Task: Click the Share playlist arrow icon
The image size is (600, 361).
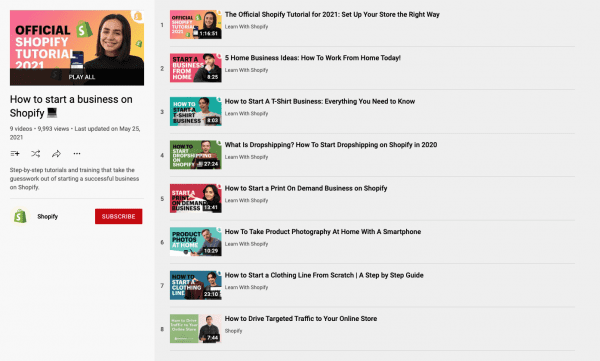Action: pyautogui.click(x=56, y=154)
